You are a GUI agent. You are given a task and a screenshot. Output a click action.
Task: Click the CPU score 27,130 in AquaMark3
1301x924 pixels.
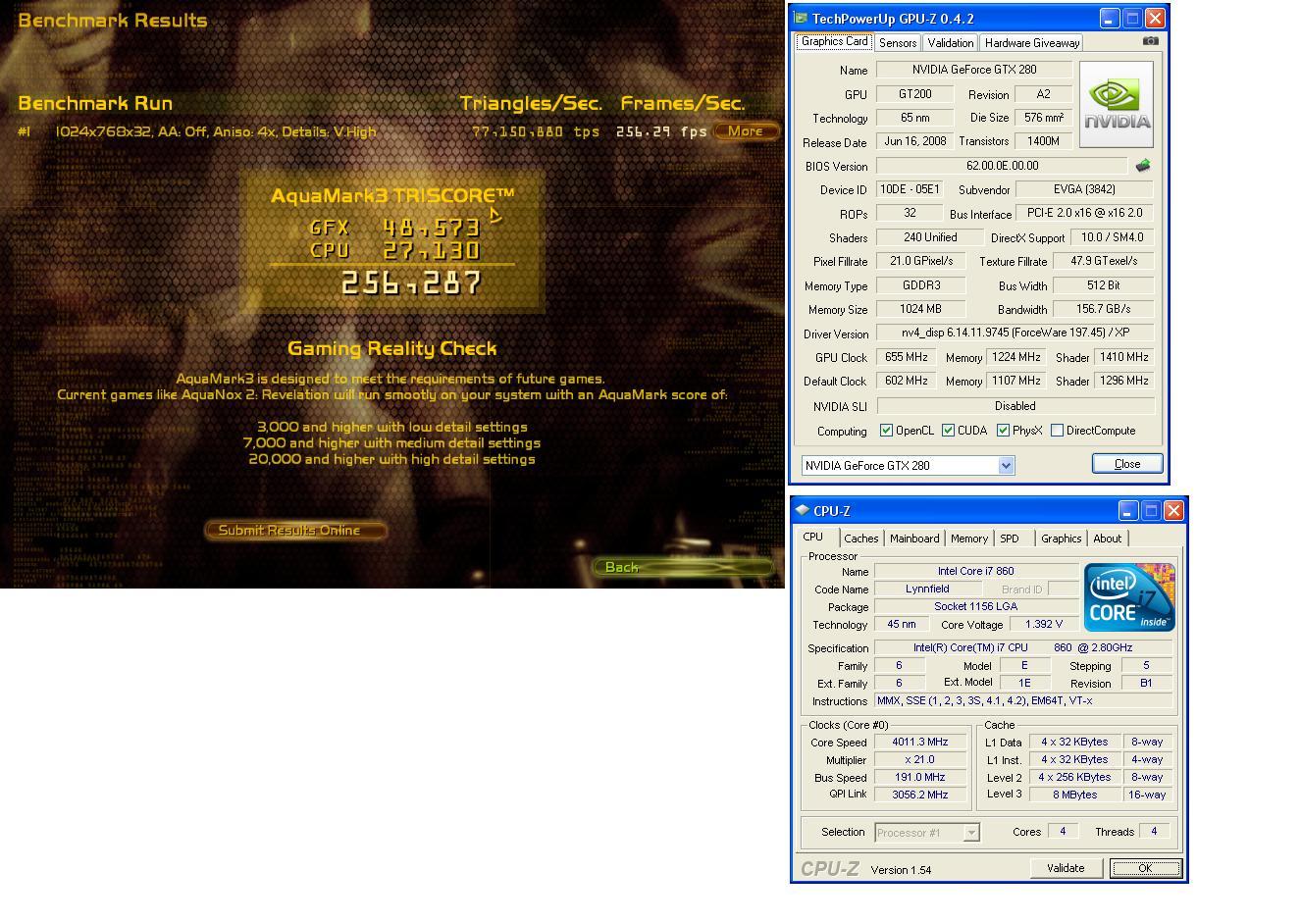coord(432,251)
